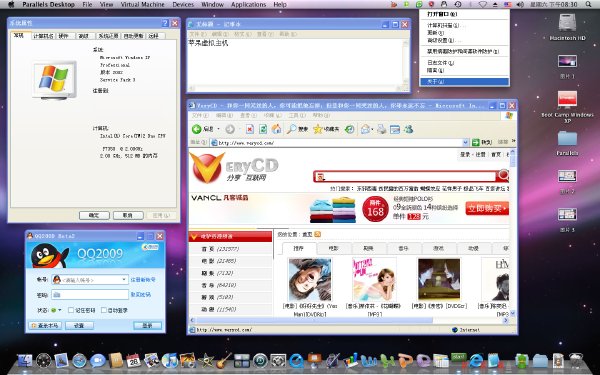
Task: Open the IE Search magnifier tool
Action: point(292,129)
